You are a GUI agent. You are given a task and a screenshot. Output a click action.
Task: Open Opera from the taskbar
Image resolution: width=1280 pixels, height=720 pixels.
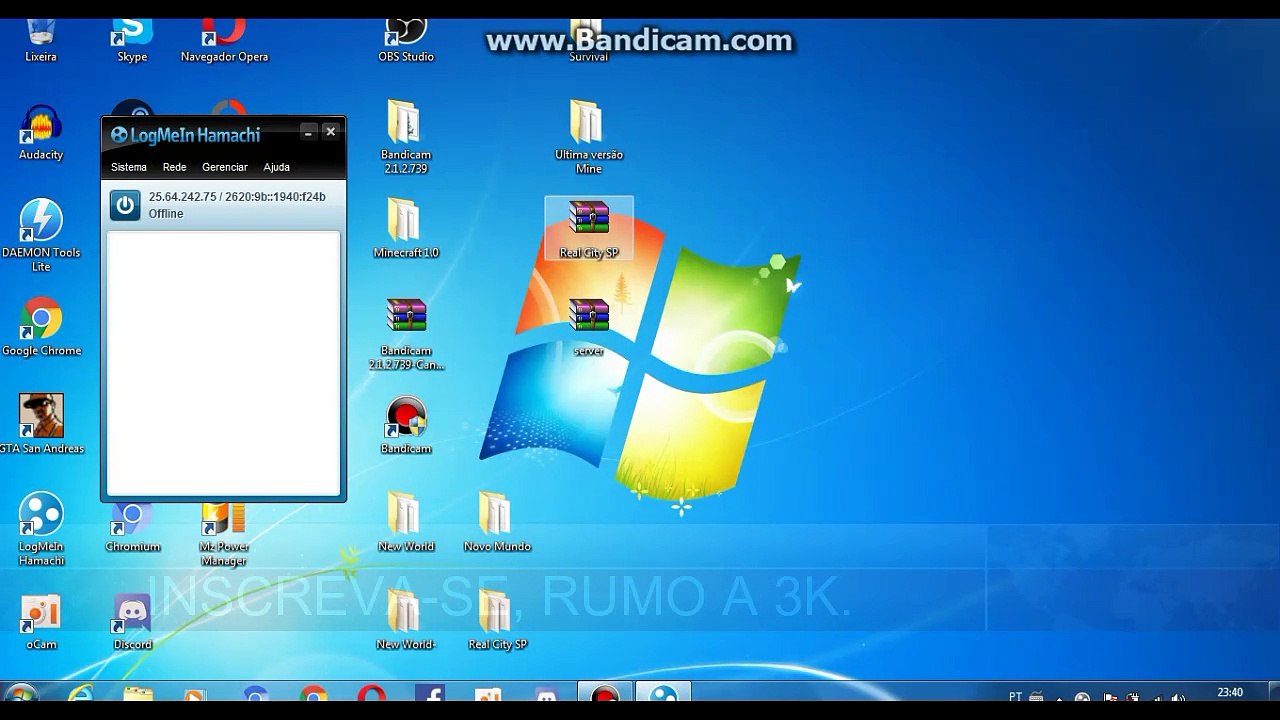click(371, 695)
